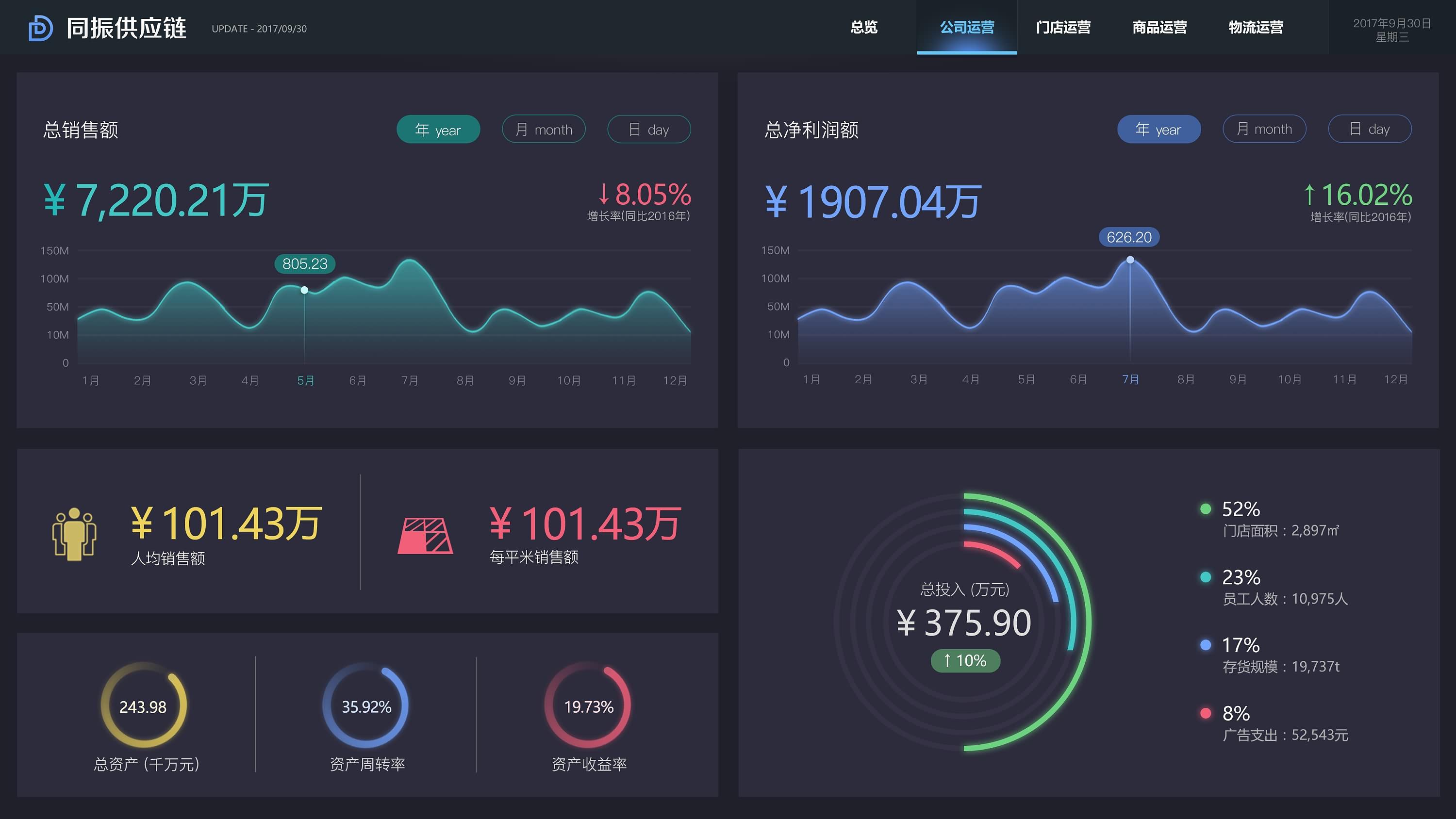Click the 每平米销售额 floor area icon
This screenshot has height=819, width=1456.
[426, 535]
